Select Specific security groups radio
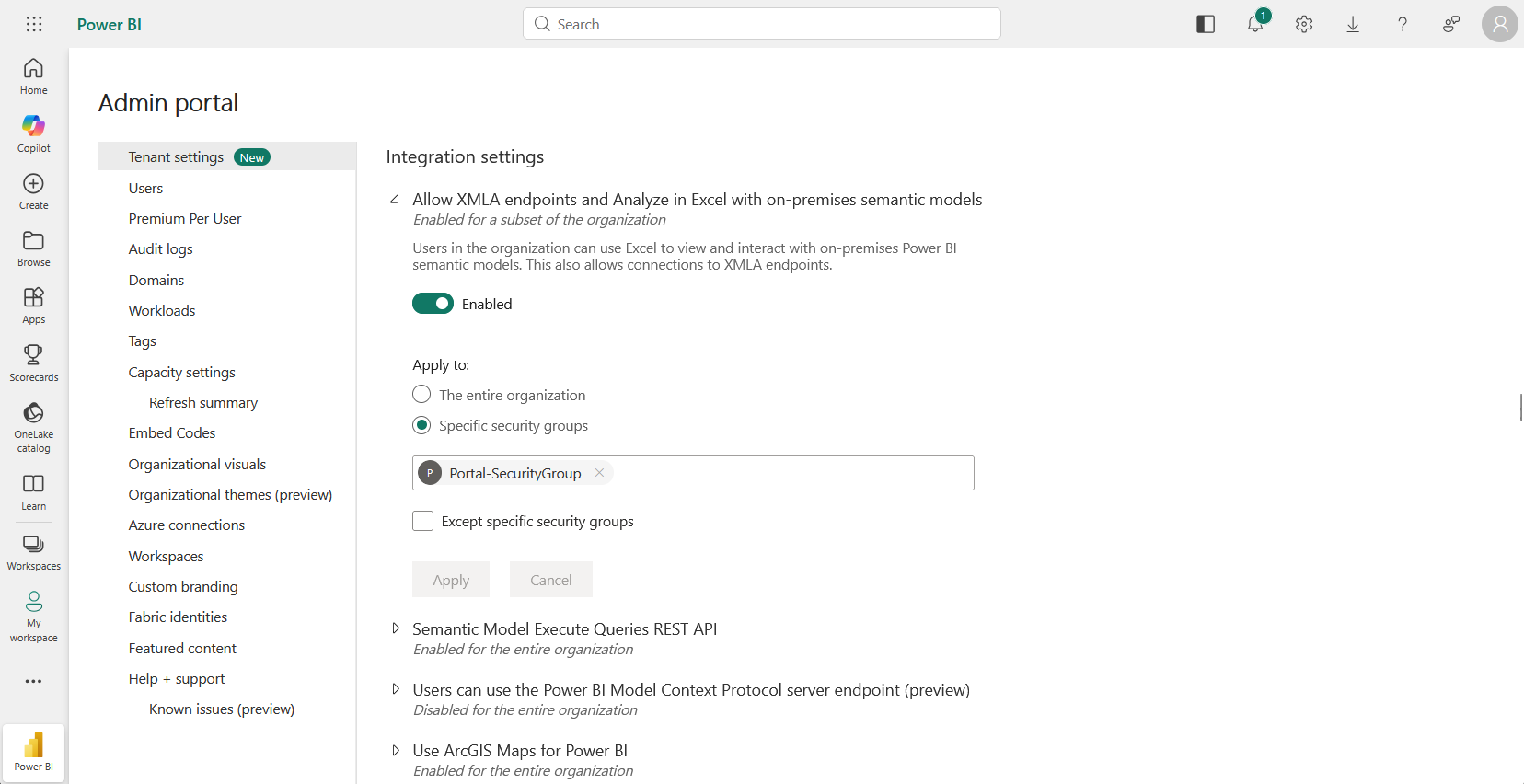The image size is (1524, 784). coord(421,425)
